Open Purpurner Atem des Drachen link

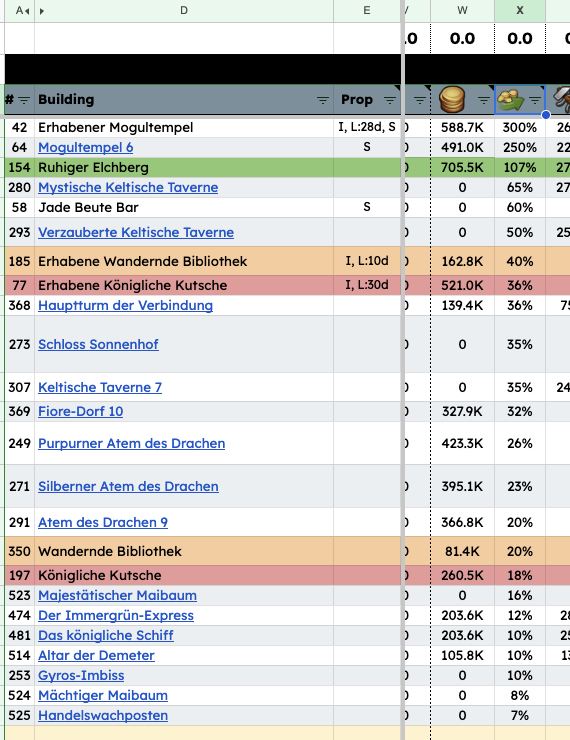coord(132,443)
